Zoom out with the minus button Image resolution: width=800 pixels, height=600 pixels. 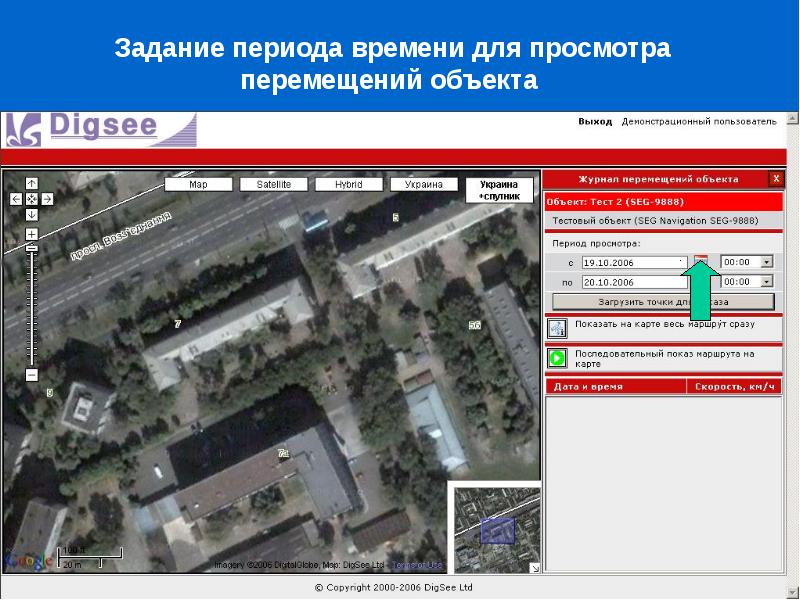pos(32,375)
